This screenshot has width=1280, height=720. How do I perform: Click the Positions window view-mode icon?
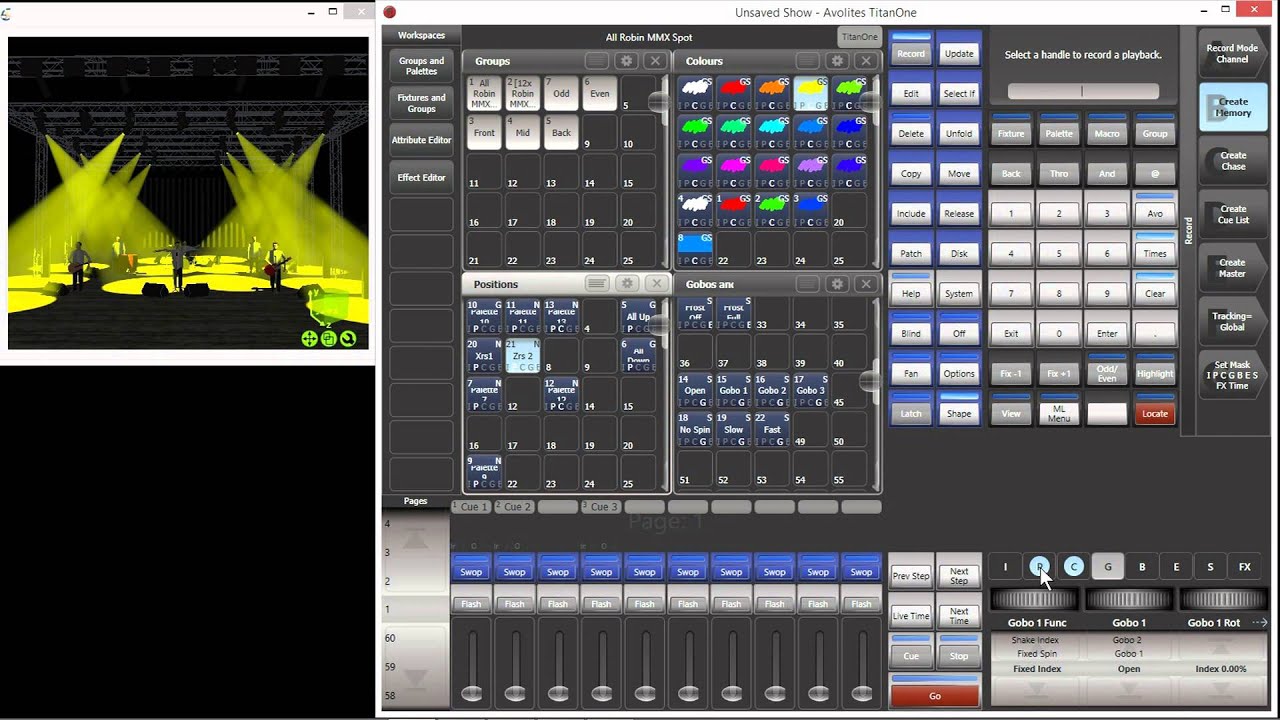tap(597, 284)
